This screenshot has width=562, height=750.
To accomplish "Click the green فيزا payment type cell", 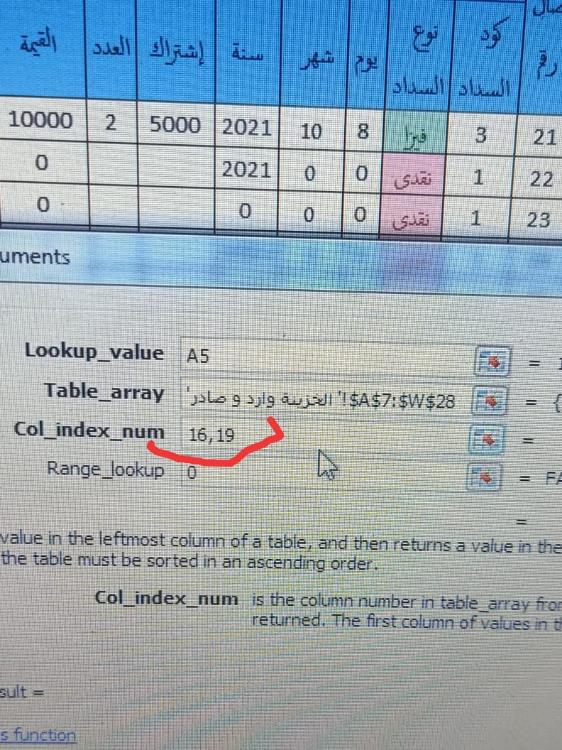I will point(415,134).
